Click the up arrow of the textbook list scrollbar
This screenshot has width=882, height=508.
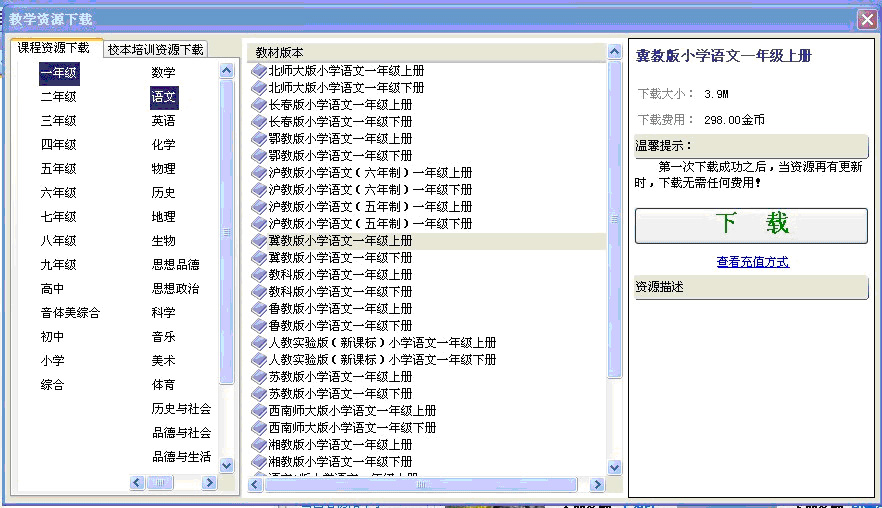(x=615, y=52)
